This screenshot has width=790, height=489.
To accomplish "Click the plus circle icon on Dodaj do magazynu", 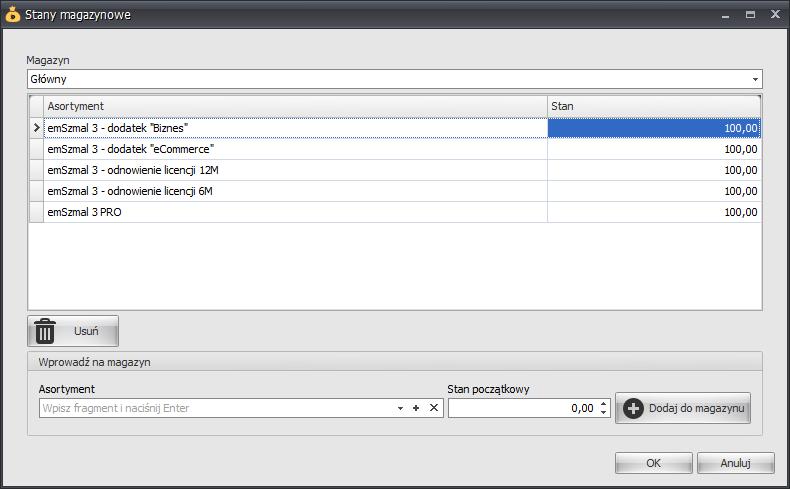I will [633, 408].
